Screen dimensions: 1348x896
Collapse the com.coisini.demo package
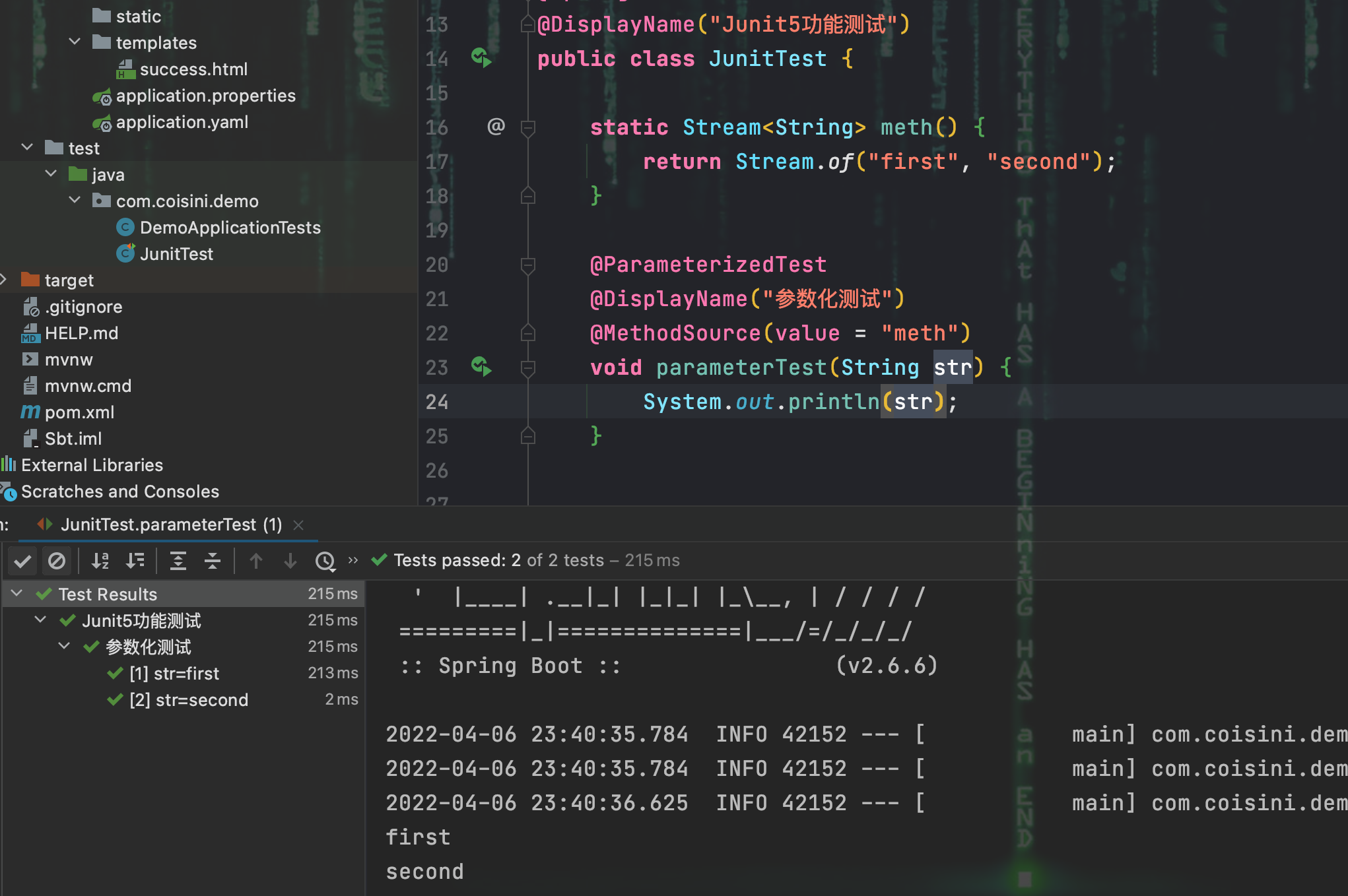coord(75,201)
